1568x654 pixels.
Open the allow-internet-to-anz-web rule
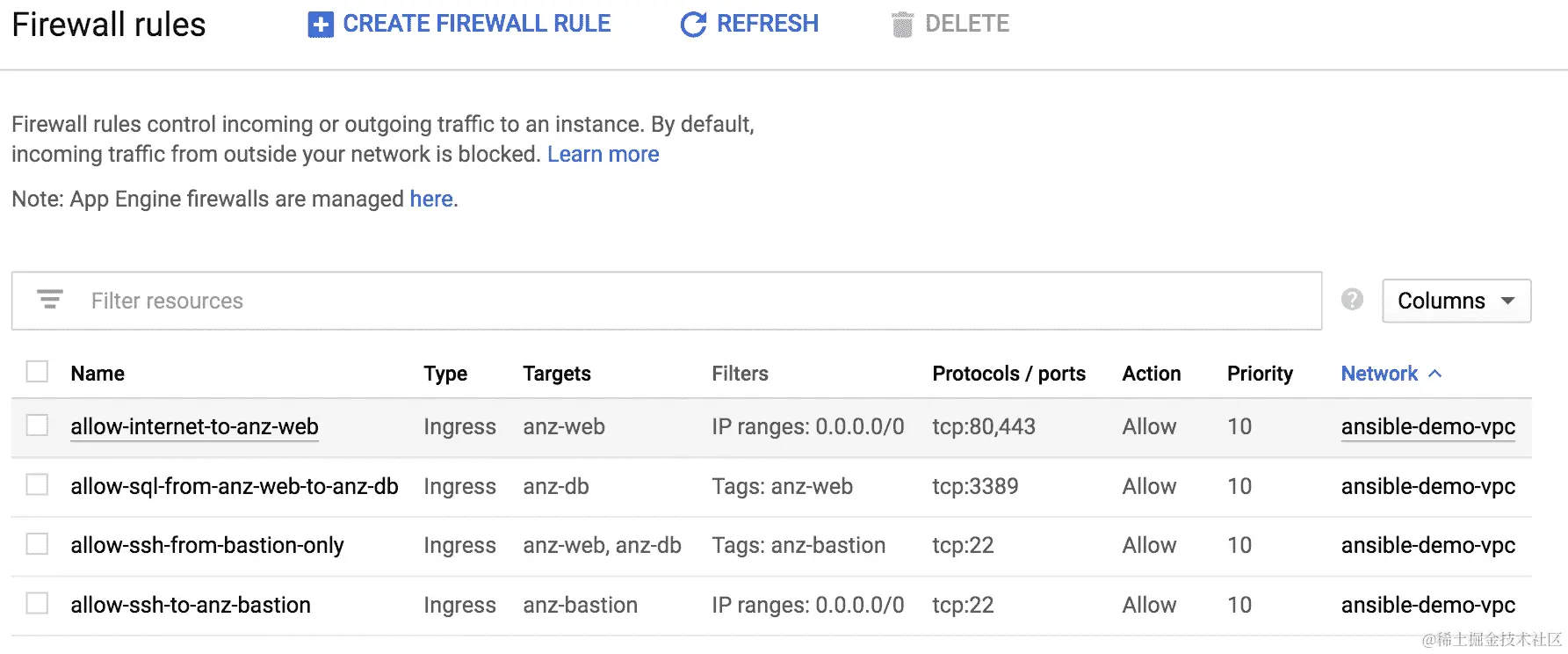tap(194, 426)
